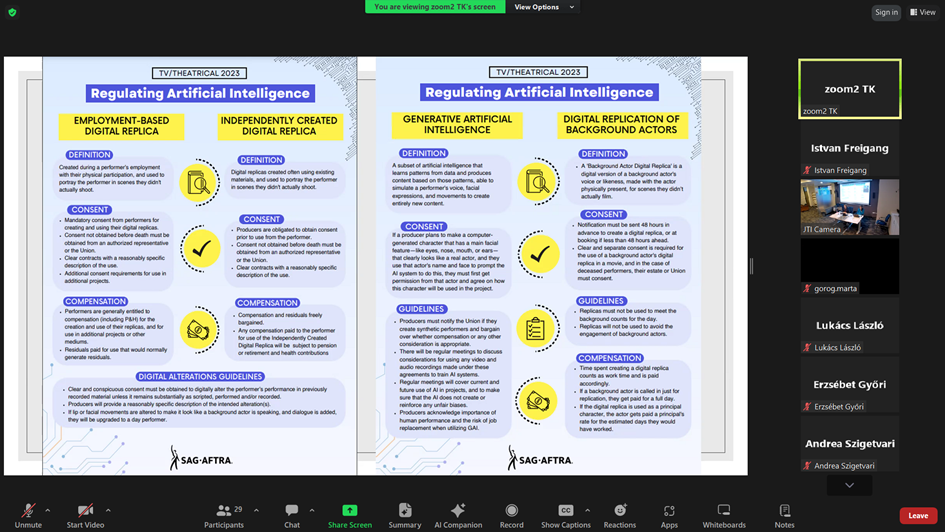
Task: Click the muted mic icon beside Lukács László
Action: [x=807, y=348]
